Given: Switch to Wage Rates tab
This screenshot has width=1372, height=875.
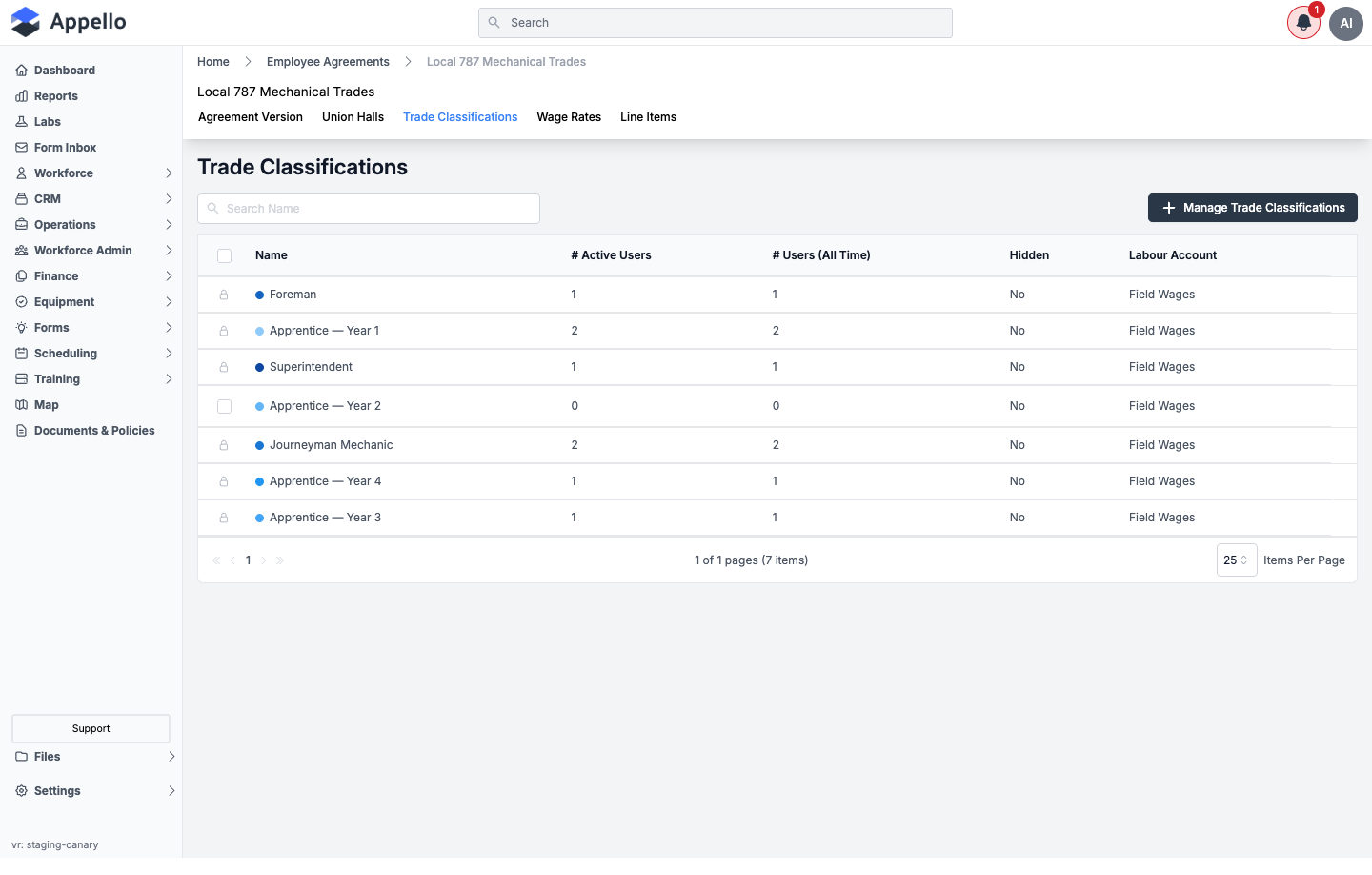Looking at the screenshot, I should click(x=569, y=117).
